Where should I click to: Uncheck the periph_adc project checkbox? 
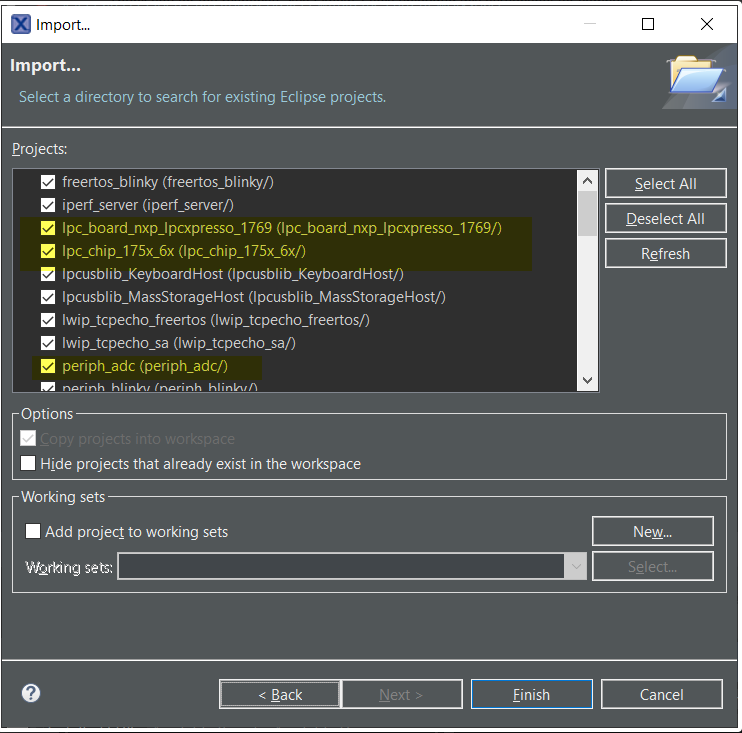[48, 366]
